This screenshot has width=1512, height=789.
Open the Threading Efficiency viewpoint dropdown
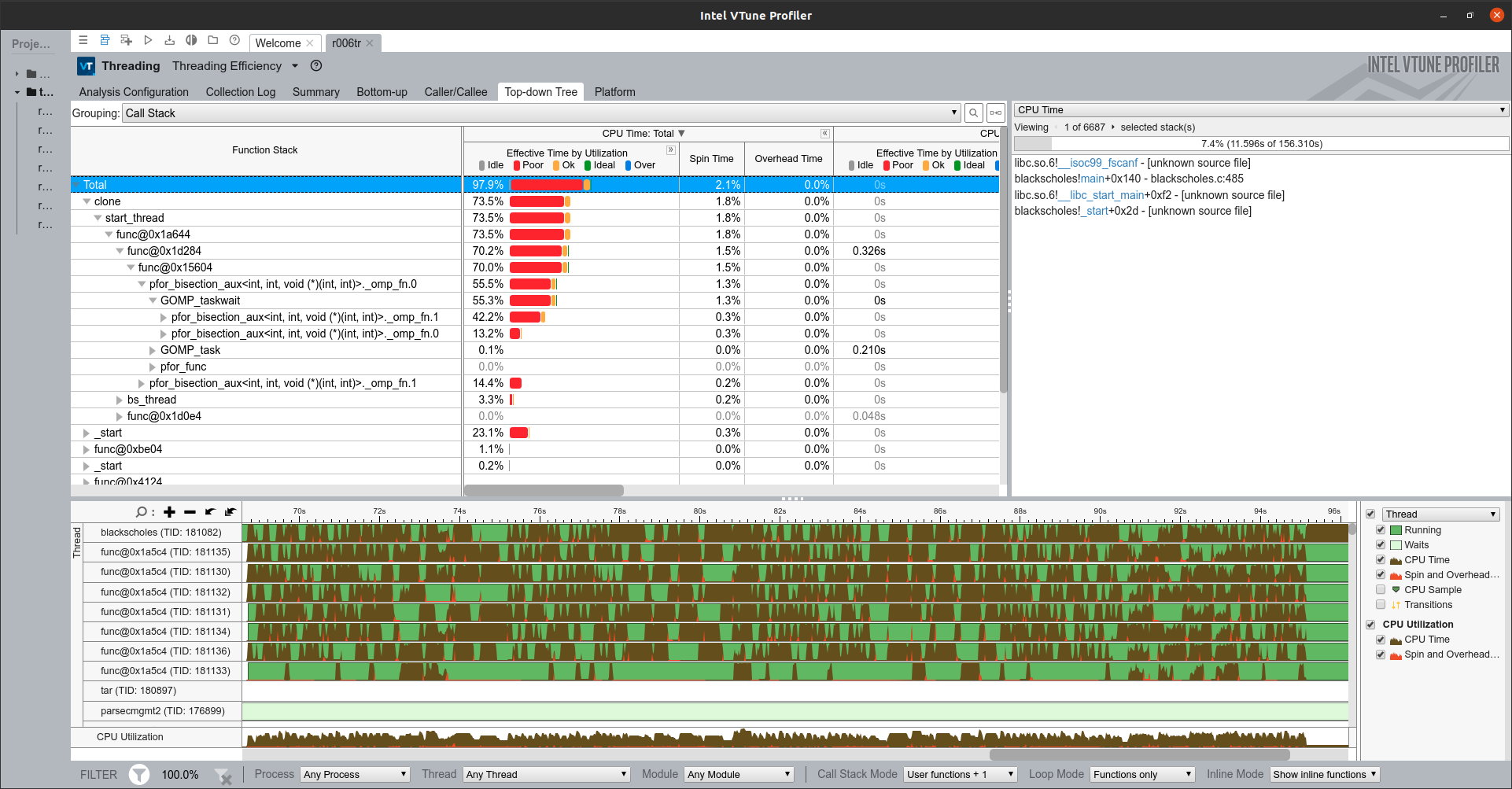pyautogui.click(x=295, y=66)
